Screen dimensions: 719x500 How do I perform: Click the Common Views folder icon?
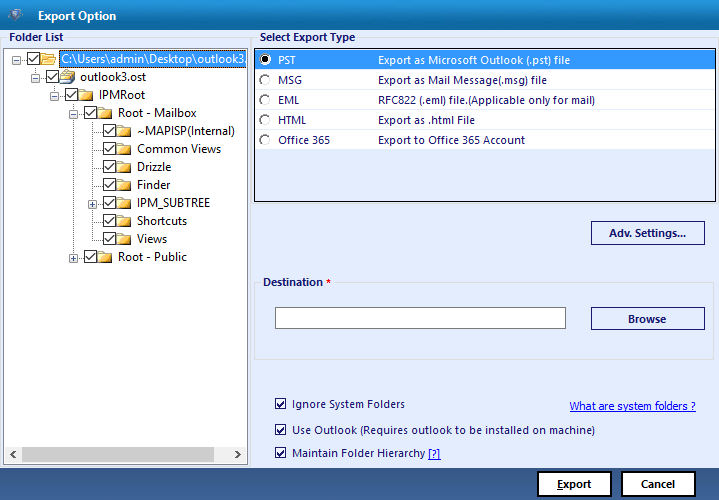124,149
